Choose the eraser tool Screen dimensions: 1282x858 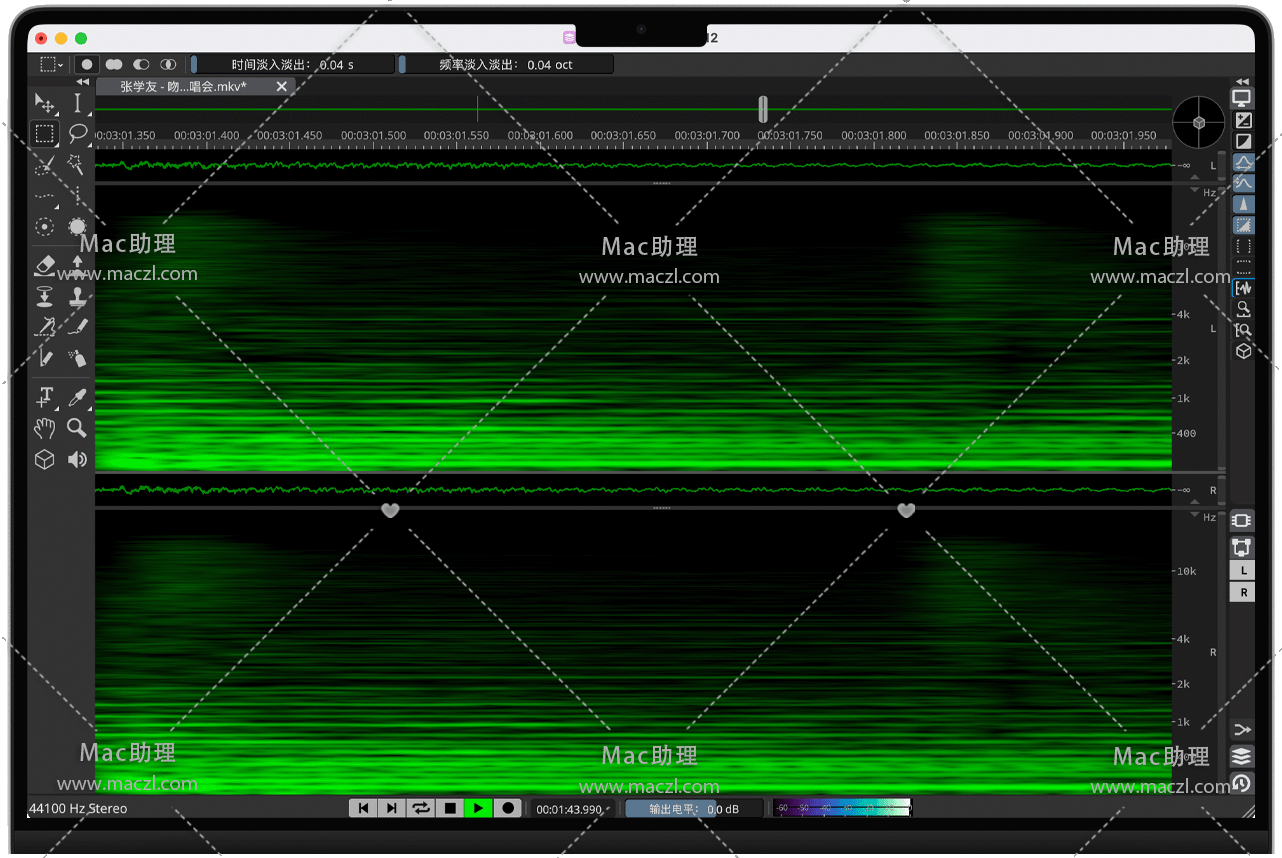(45, 265)
